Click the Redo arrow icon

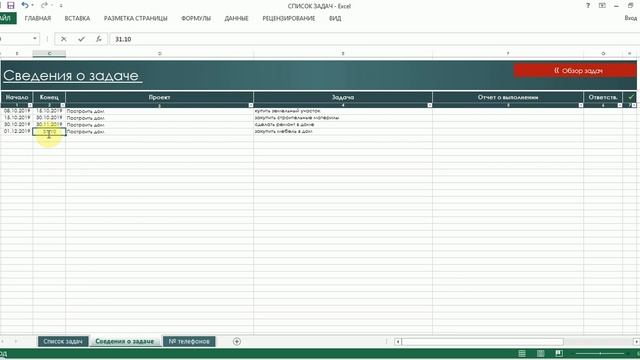pos(44,5)
